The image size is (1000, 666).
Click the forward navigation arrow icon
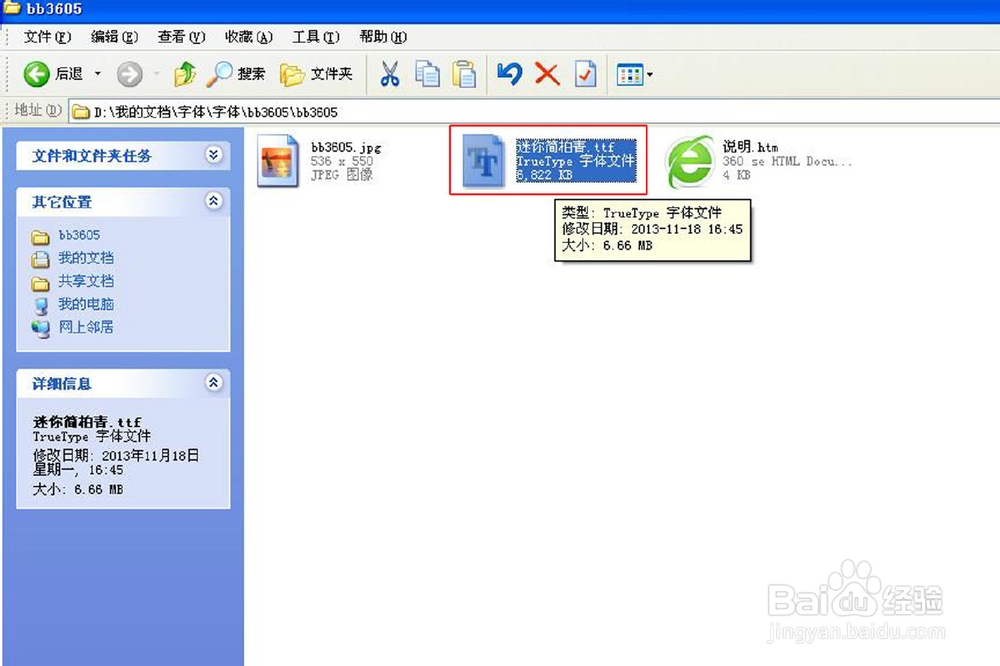coord(129,73)
